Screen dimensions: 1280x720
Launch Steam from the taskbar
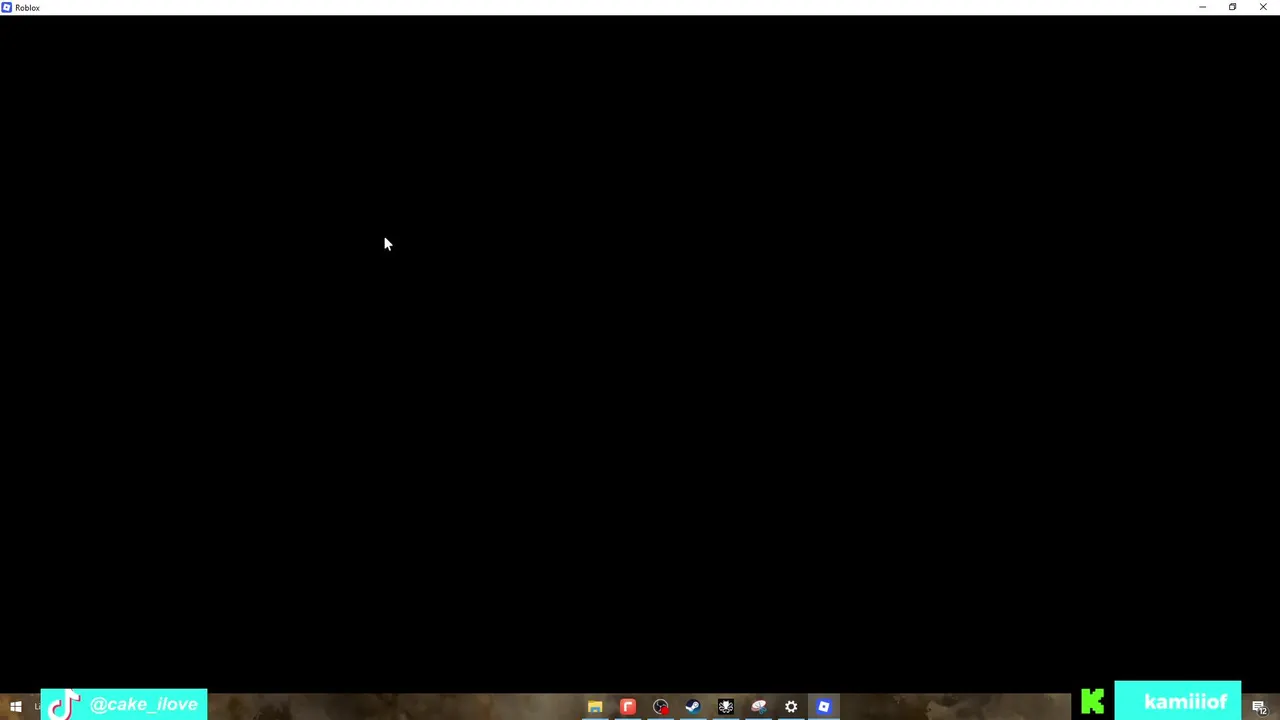coord(693,707)
